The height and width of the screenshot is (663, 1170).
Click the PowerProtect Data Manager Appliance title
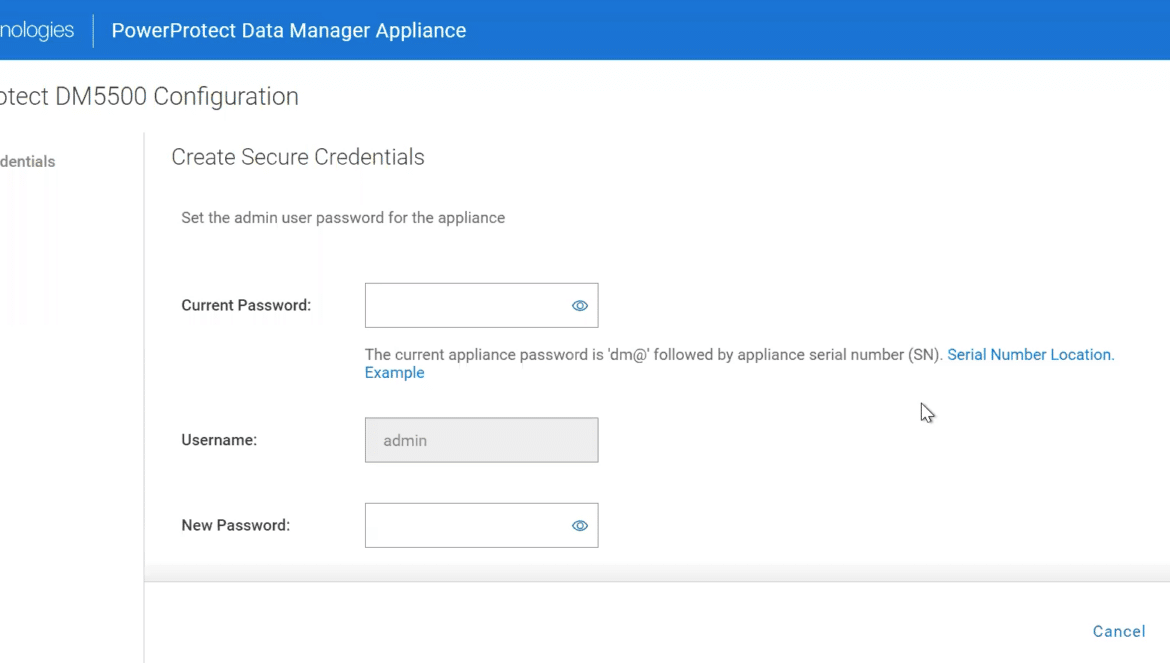[x=289, y=31]
